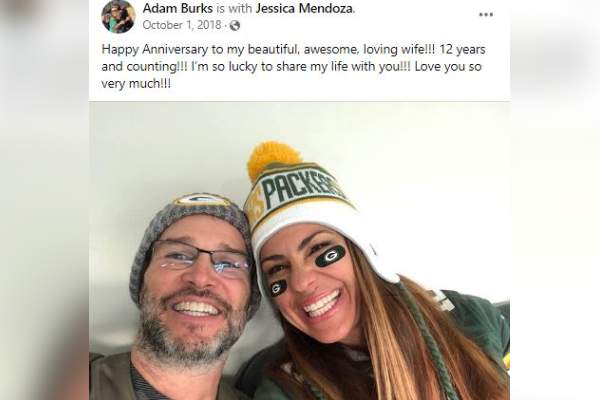This screenshot has height=400, width=600.
Task: Click the public globe privacy icon
Action: coord(235,26)
